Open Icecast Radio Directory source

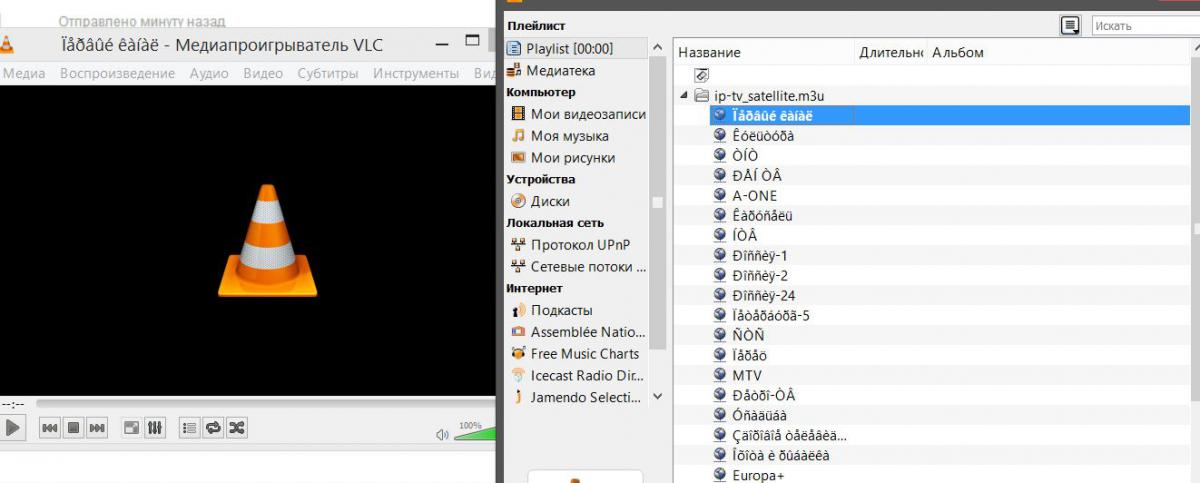click(x=587, y=375)
